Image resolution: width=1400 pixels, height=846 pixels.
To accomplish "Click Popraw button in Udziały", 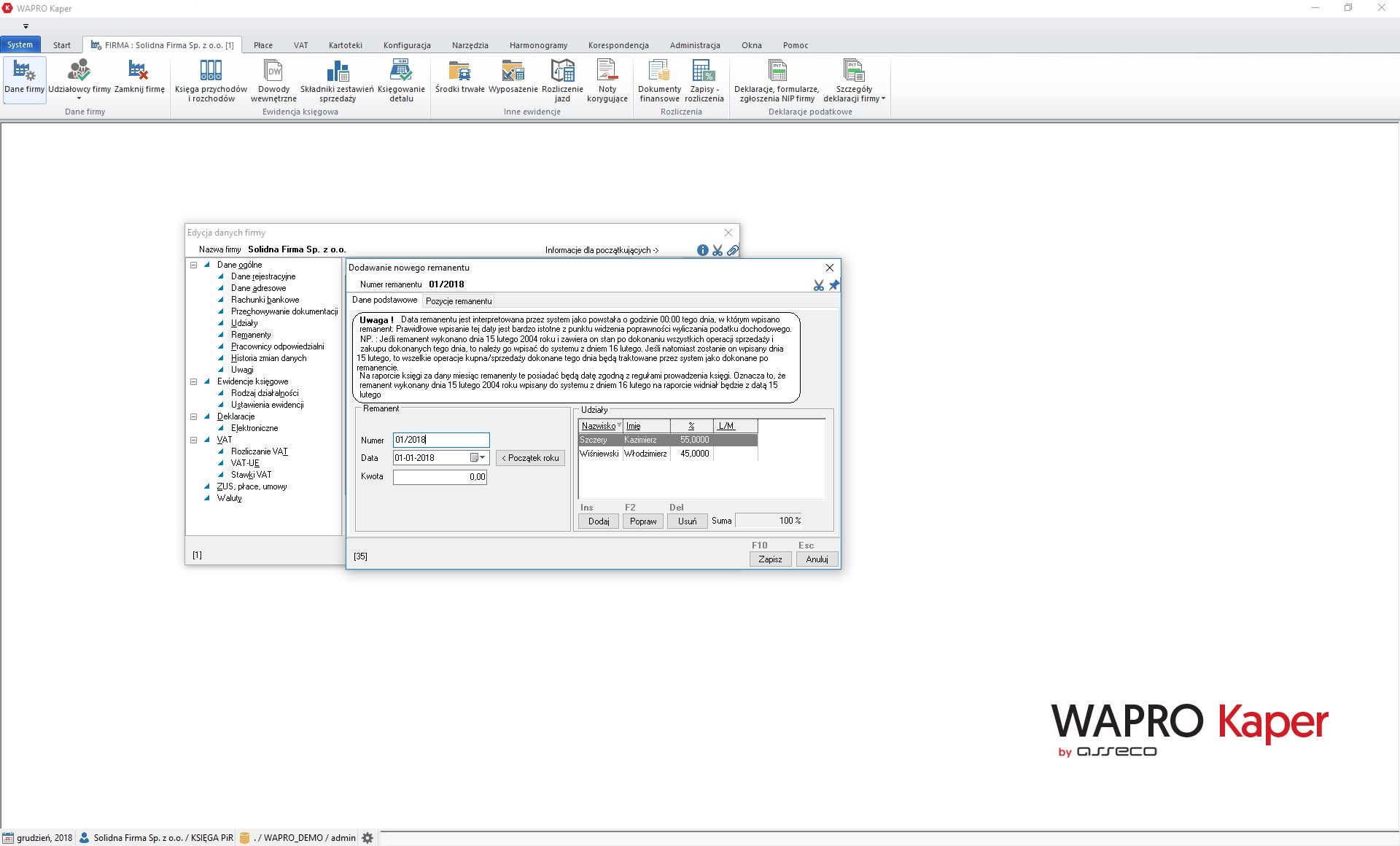I will [x=643, y=521].
